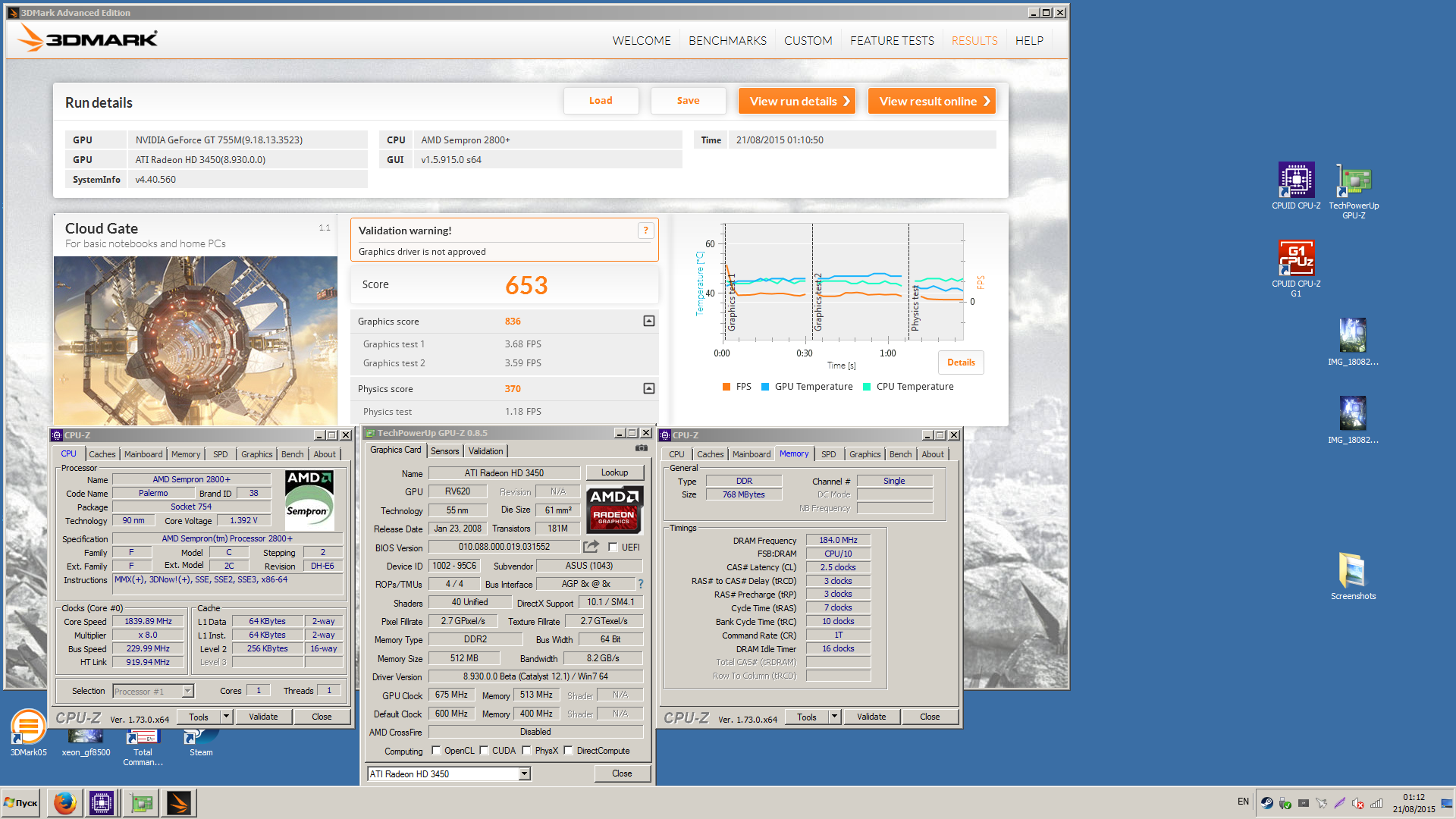Open the BENCHMARKS tab in 3DMark

click(727, 40)
